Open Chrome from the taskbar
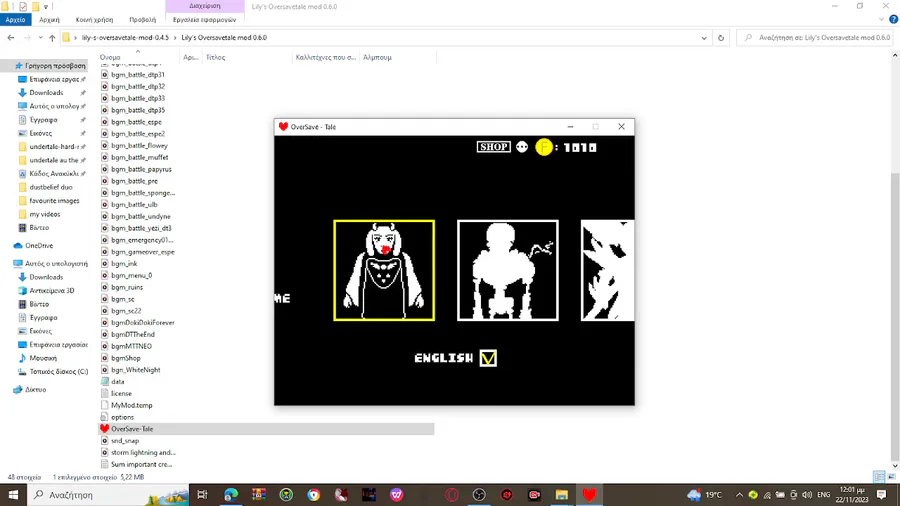The width and height of the screenshot is (900, 506). [x=313, y=495]
